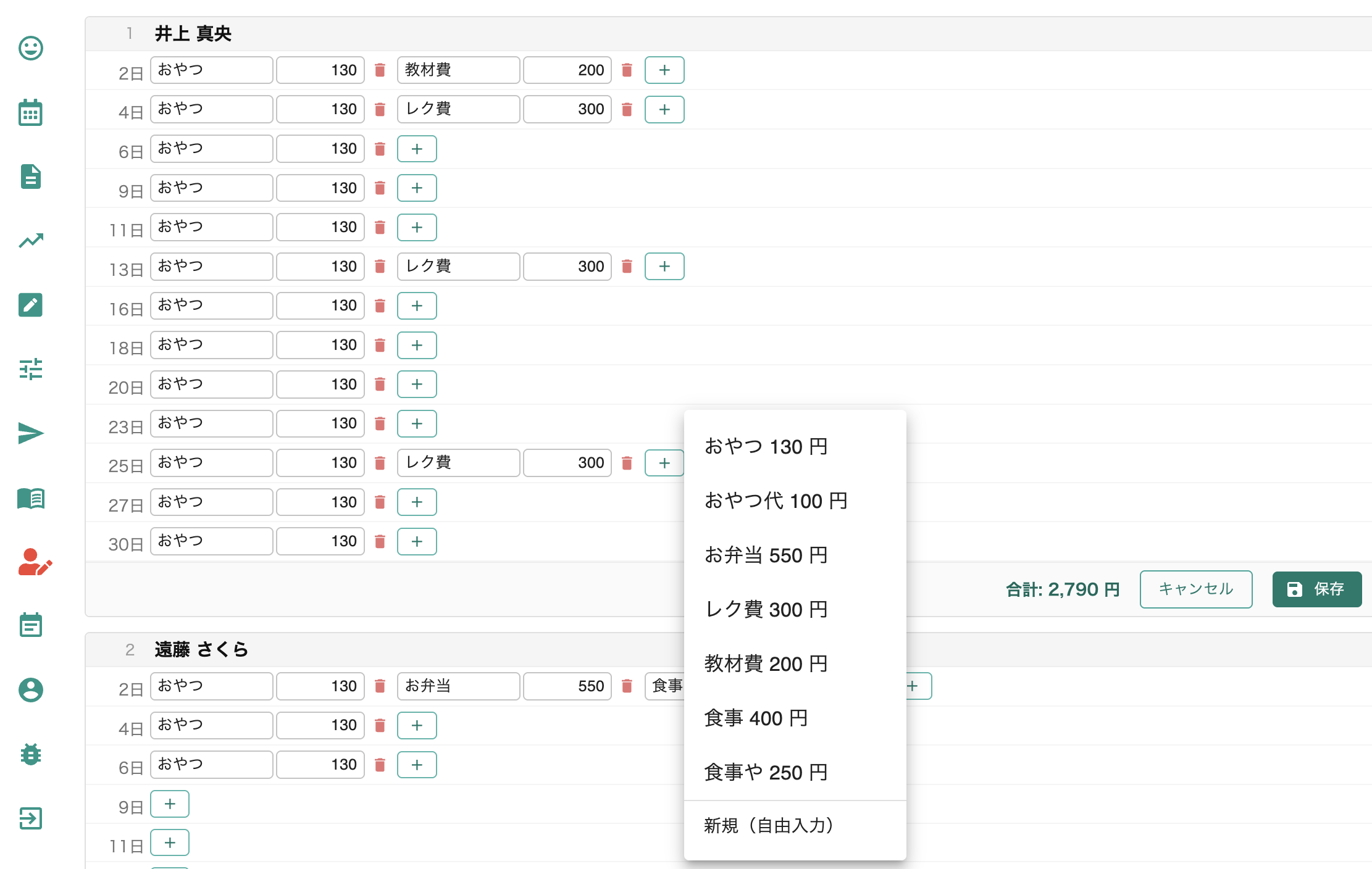Screen dimensions: 1372x869
Task: Click the paper plane send icon
Action: coord(30,433)
